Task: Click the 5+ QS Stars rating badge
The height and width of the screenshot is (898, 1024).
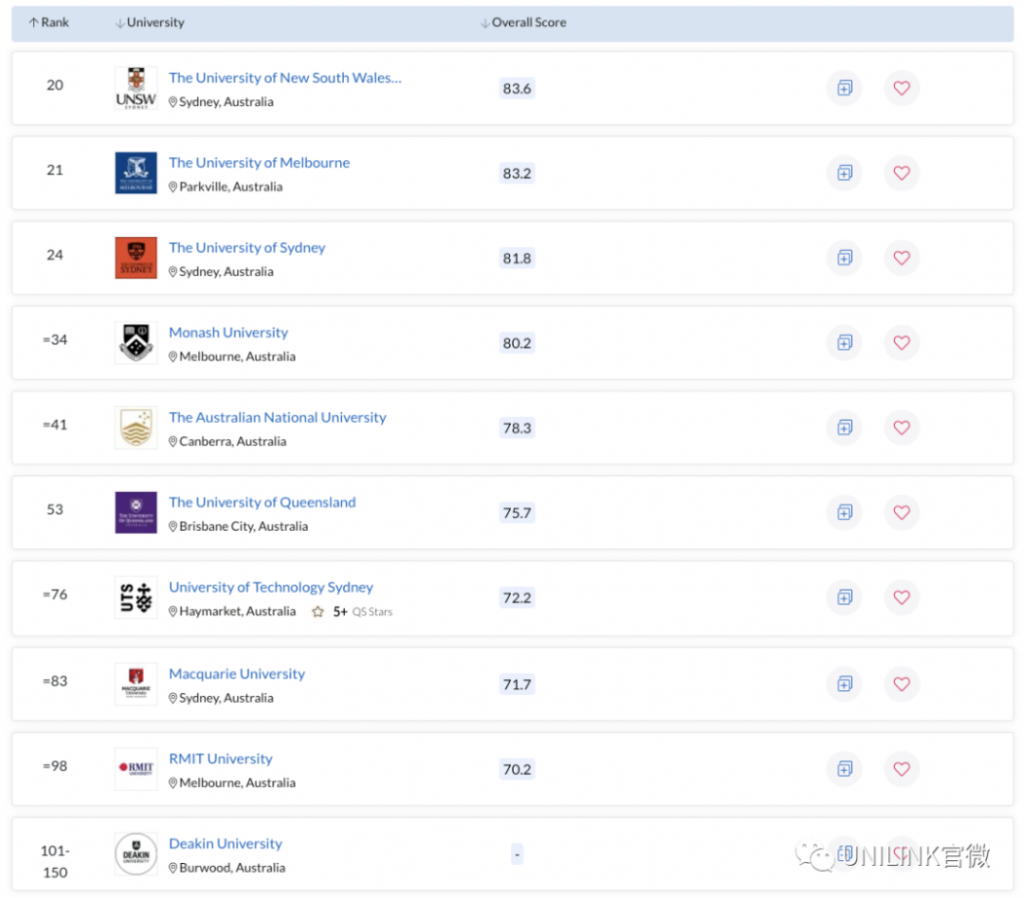Action: click(x=352, y=612)
